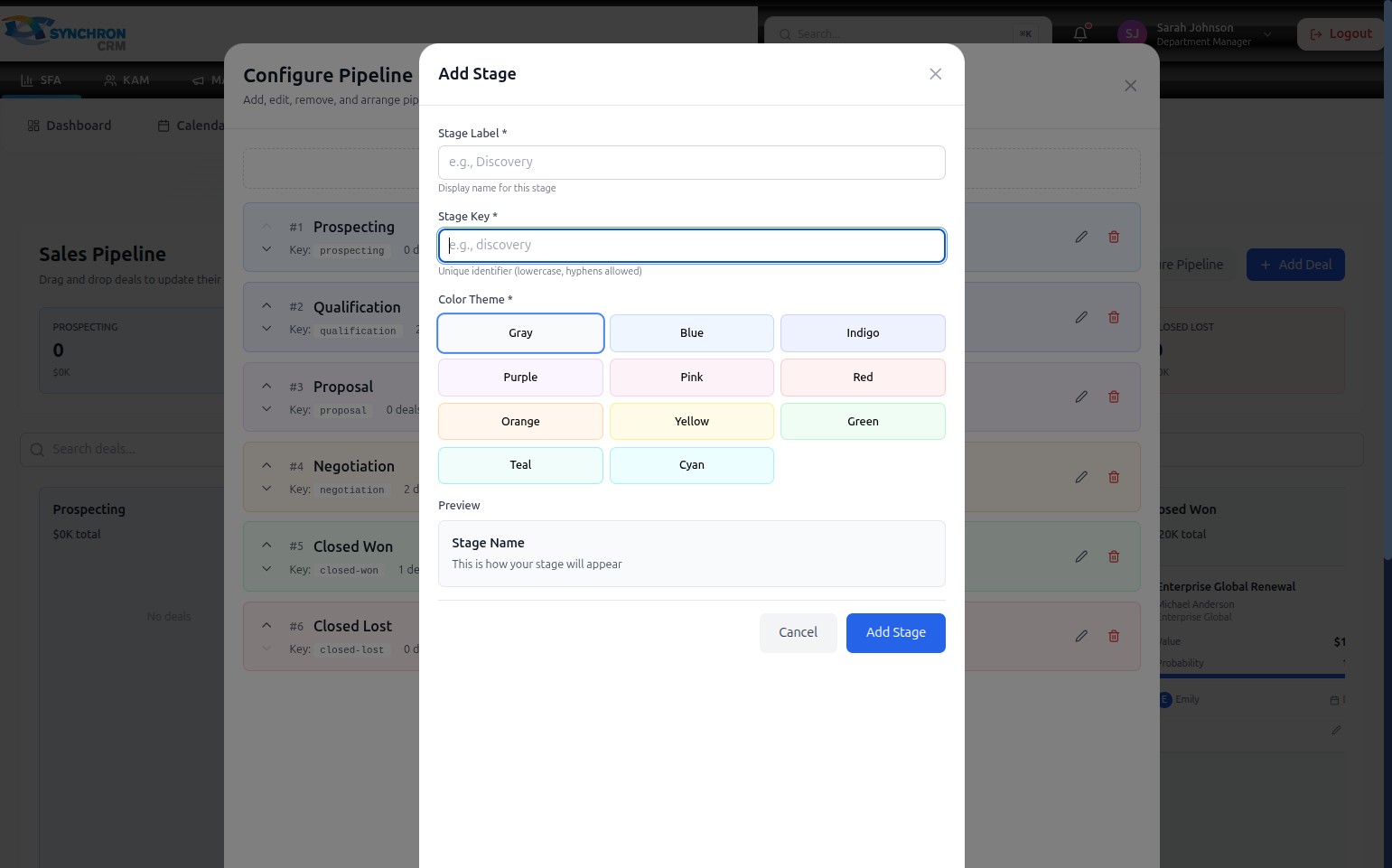Open the SFA module tab

tap(41, 80)
